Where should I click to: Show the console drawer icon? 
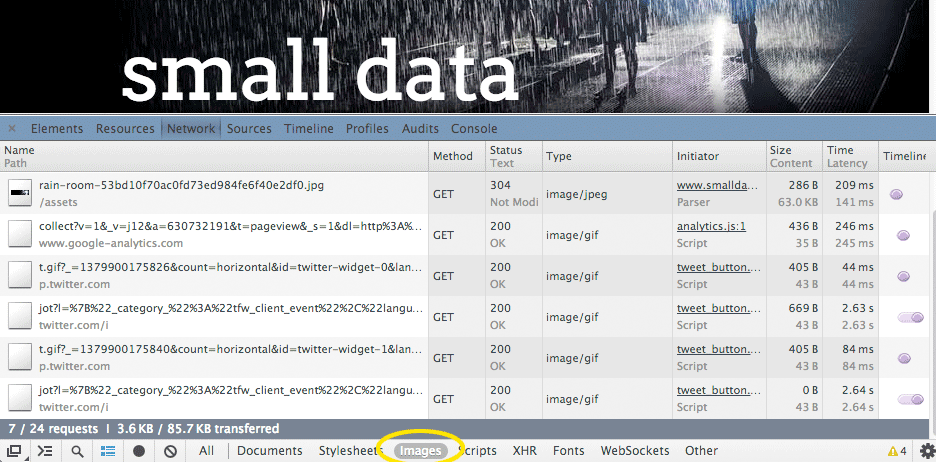tap(45, 451)
